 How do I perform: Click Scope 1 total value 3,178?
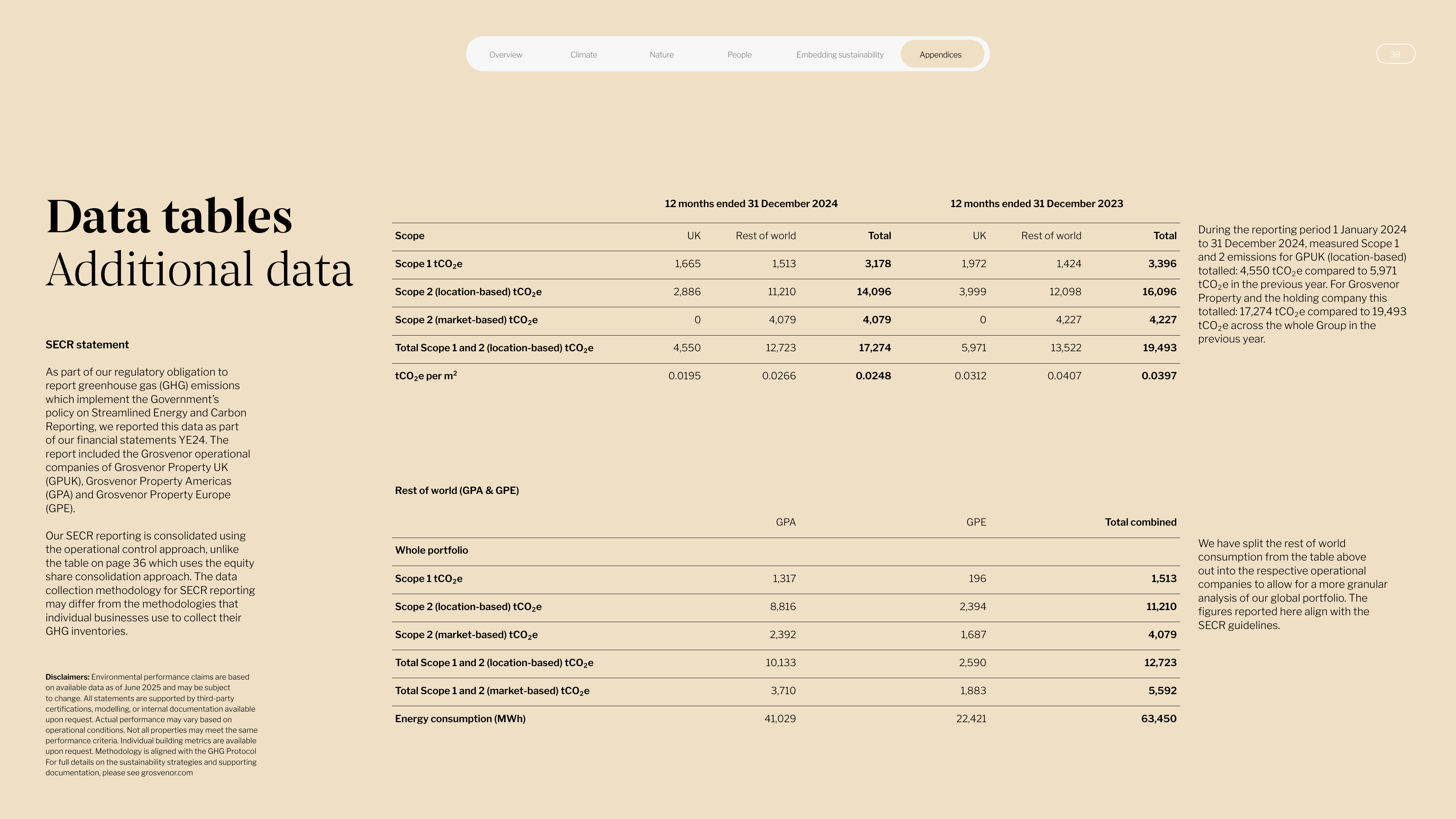(878, 264)
